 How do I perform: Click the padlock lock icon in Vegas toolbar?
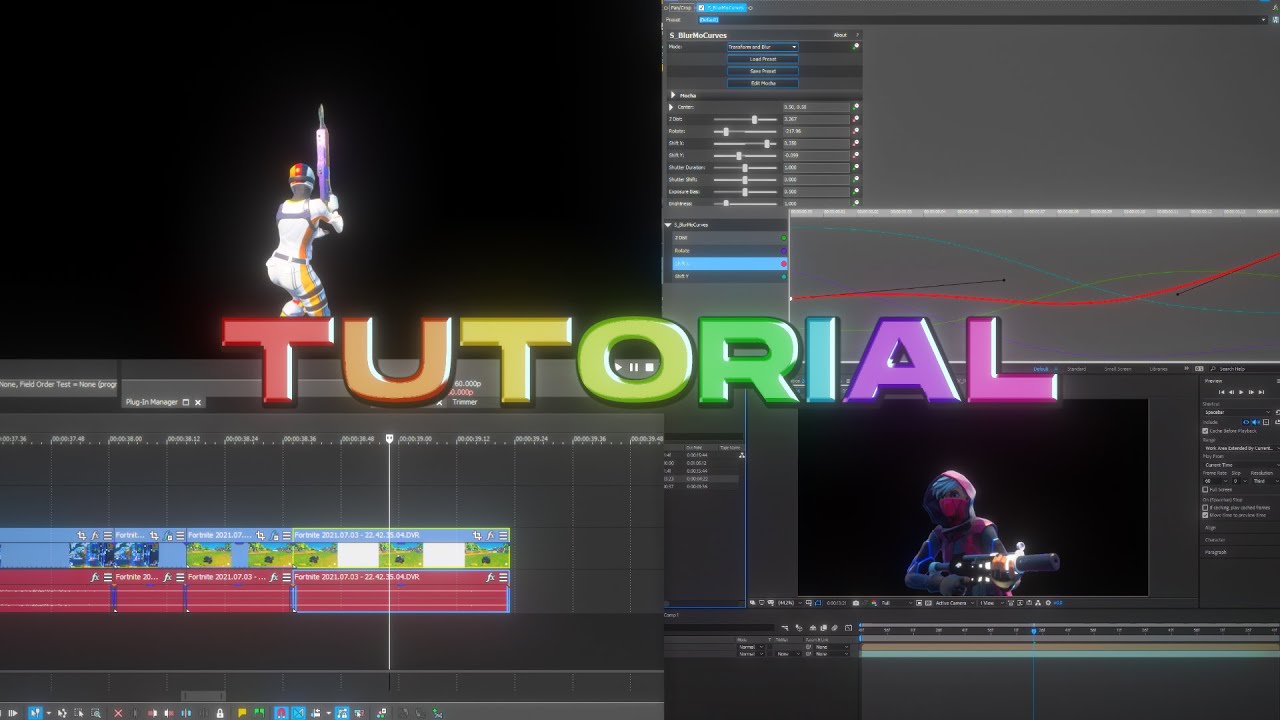[220, 713]
